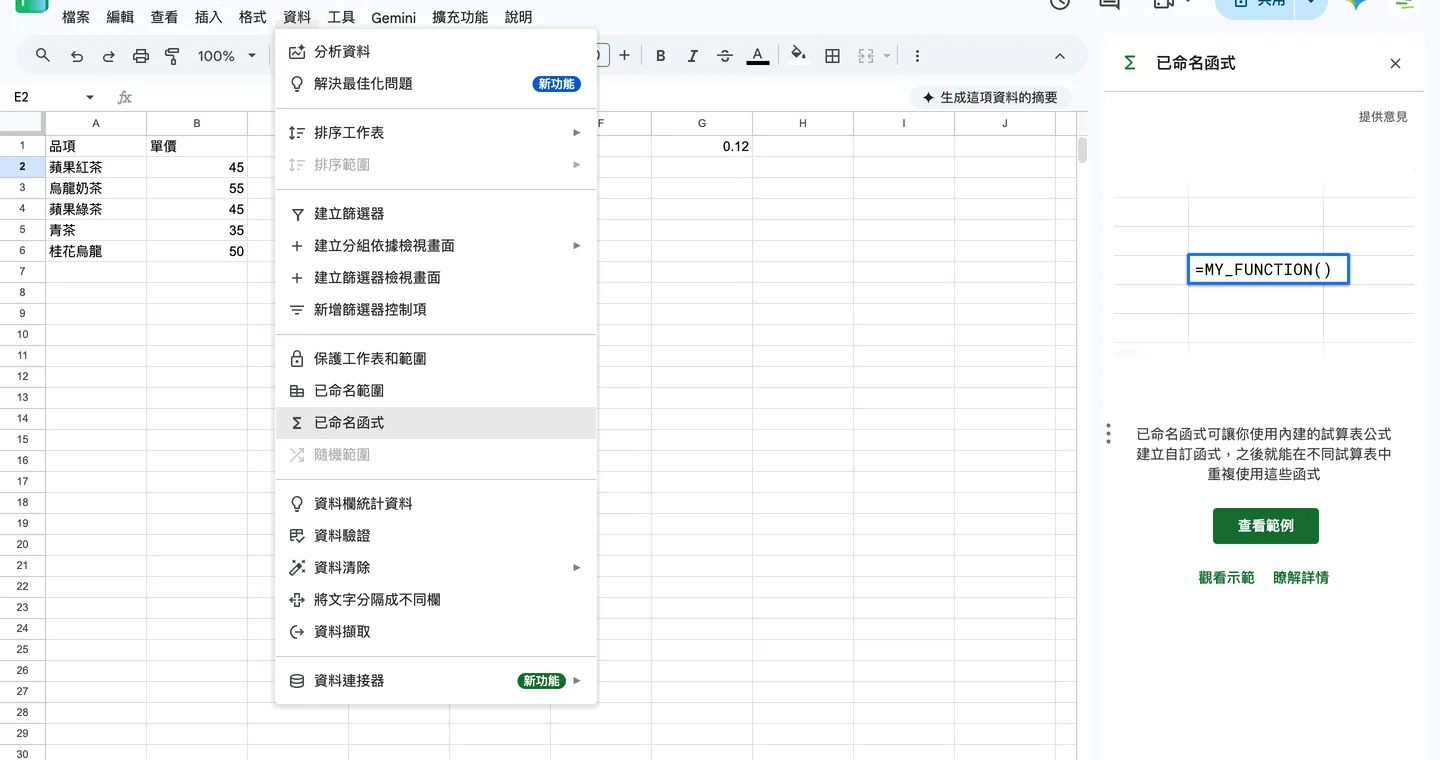
Task: Select 將文字分隔成不同欄 menu entry
Action: pos(436,599)
